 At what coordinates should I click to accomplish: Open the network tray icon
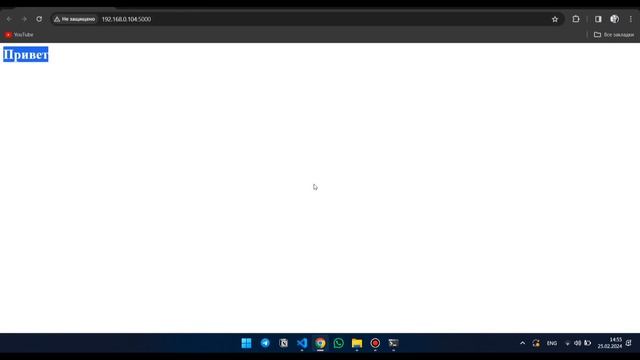click(567, 343)
